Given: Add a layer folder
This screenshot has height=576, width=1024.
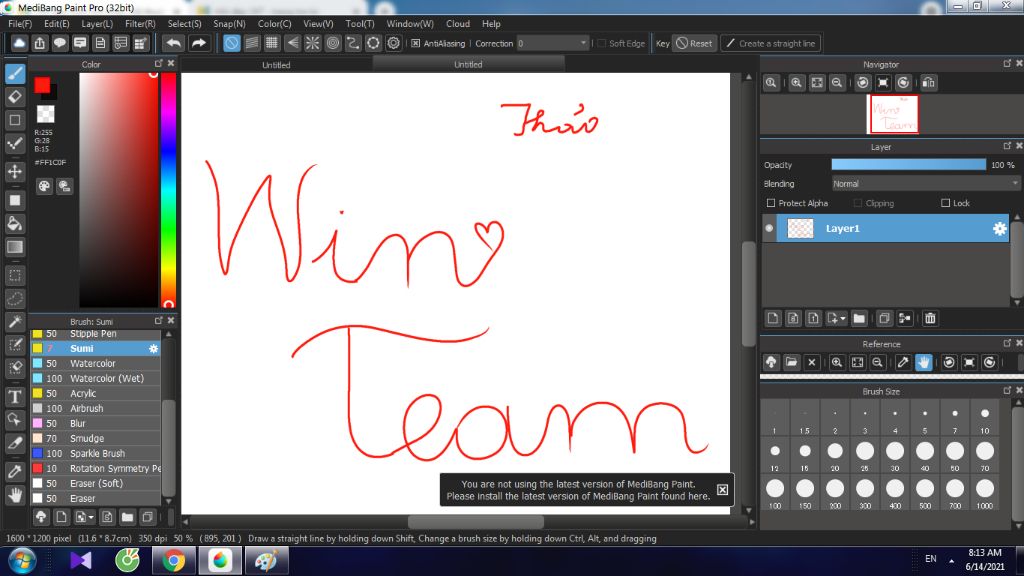Looking at the screenshot, I should point(859,318).
